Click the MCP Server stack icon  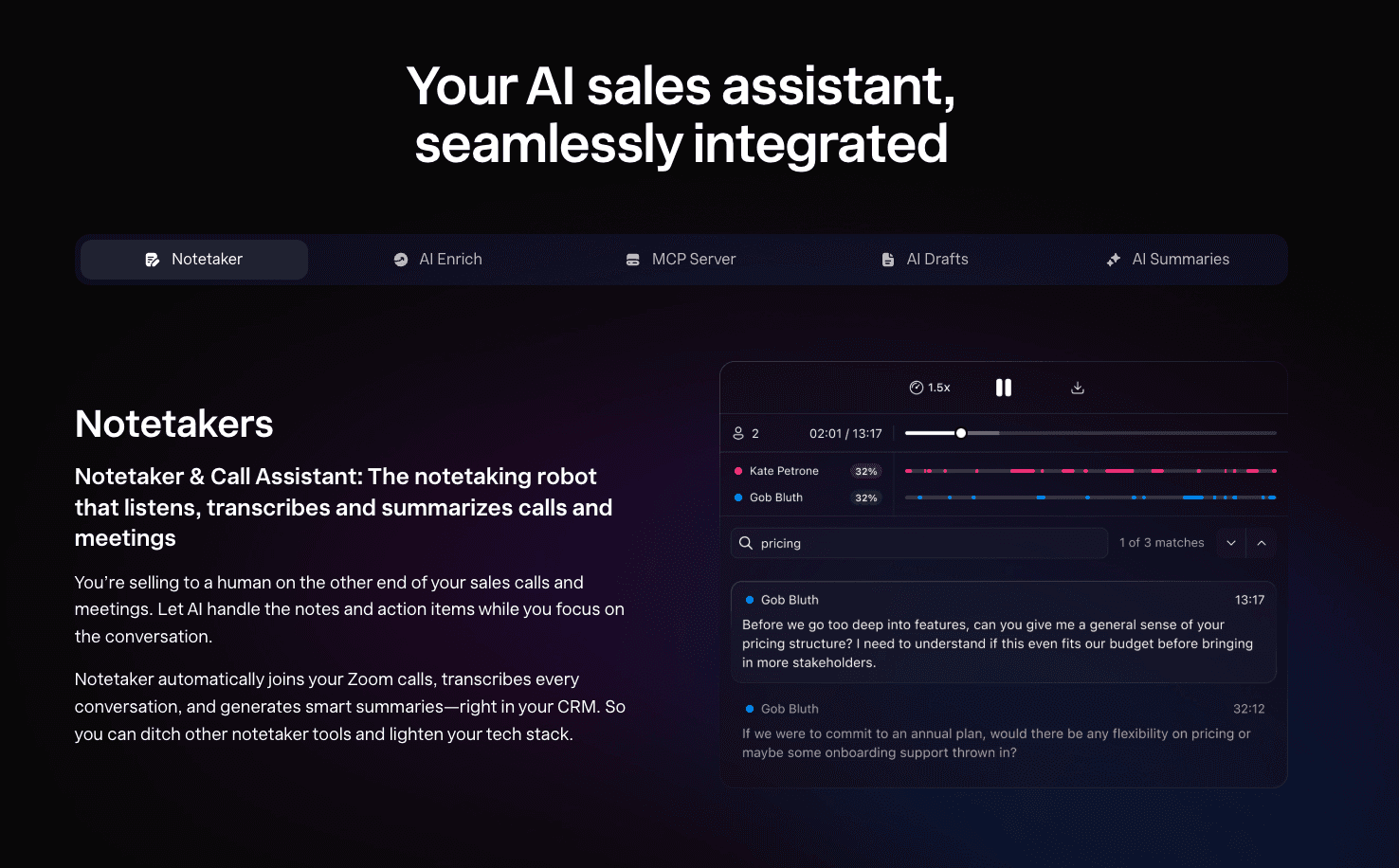[633, 259]
